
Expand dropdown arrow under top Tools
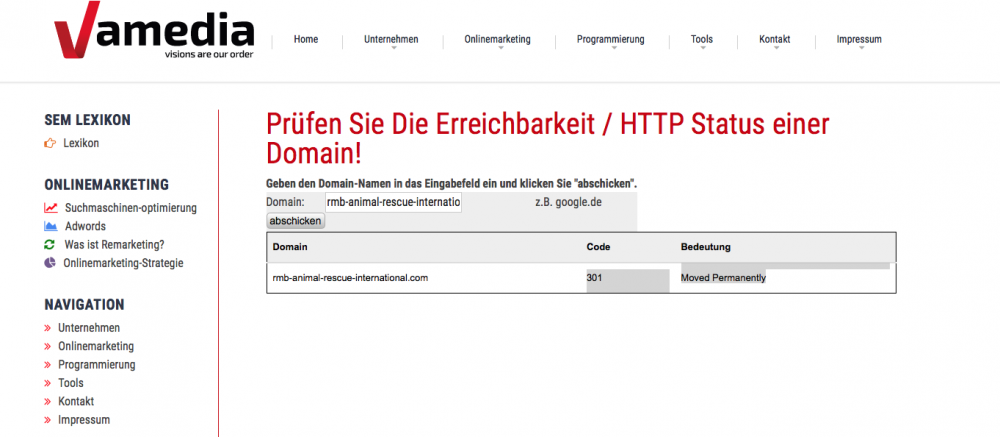pyautogui.click(x=703, y=48)
